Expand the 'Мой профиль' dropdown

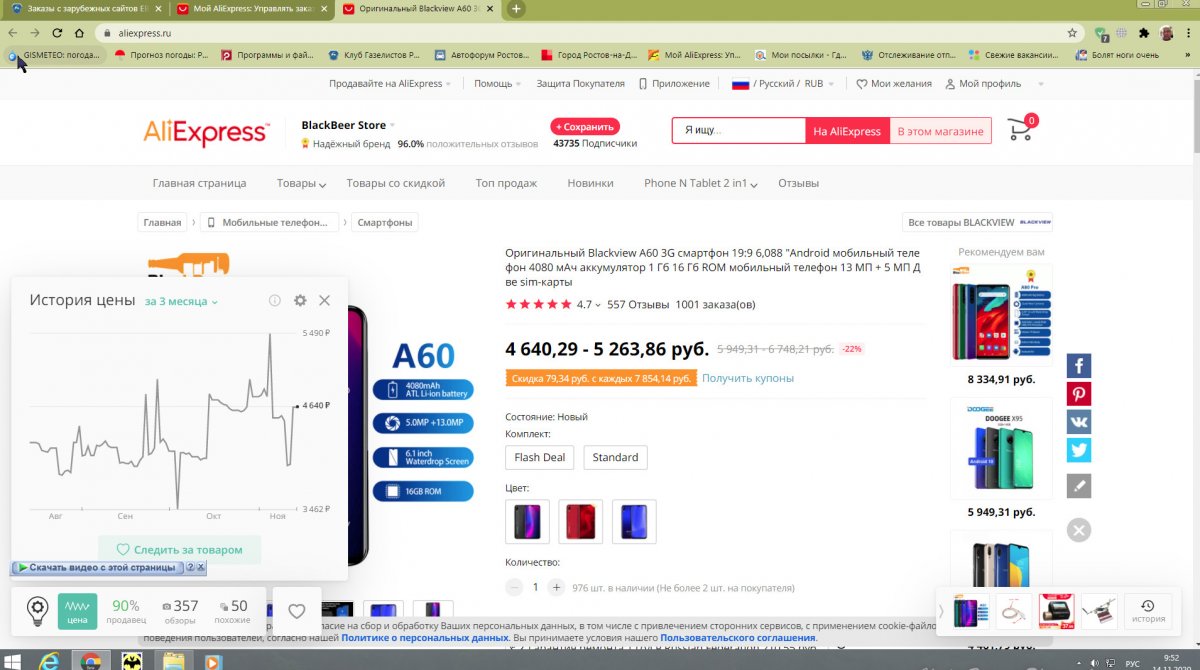point(994,84)
